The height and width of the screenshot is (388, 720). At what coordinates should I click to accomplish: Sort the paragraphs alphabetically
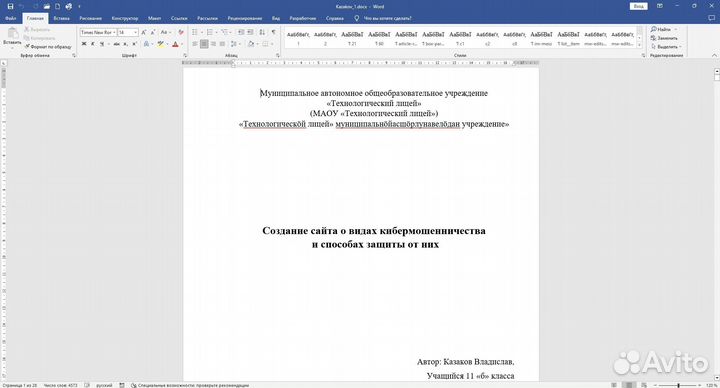(x=262, y=32)
